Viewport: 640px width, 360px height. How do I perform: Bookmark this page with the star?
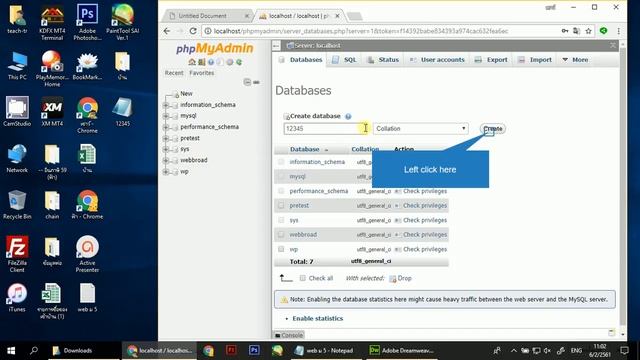588,31
